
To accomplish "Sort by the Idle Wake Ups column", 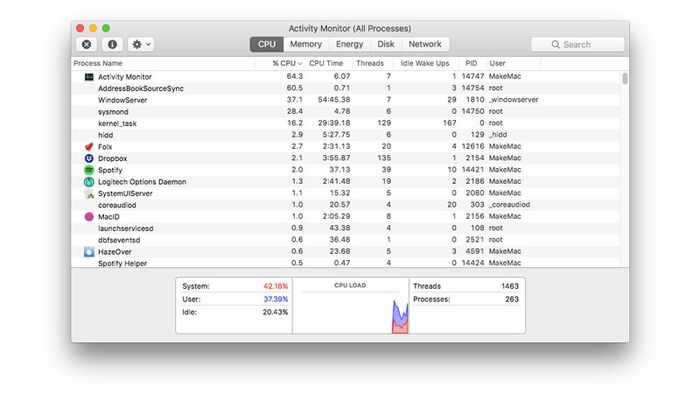I will 425,63.
